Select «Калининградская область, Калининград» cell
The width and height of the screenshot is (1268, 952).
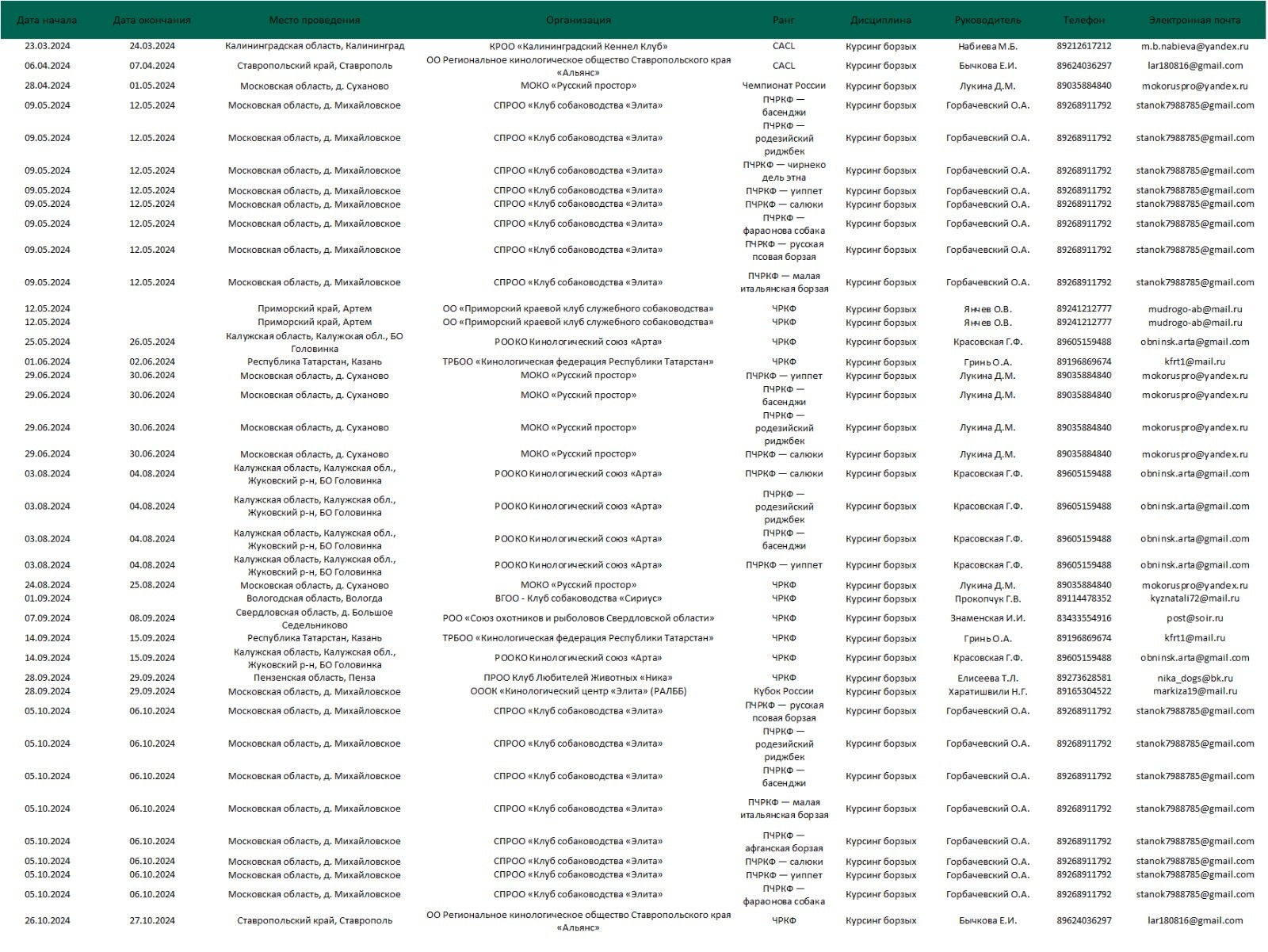point(315,46)
